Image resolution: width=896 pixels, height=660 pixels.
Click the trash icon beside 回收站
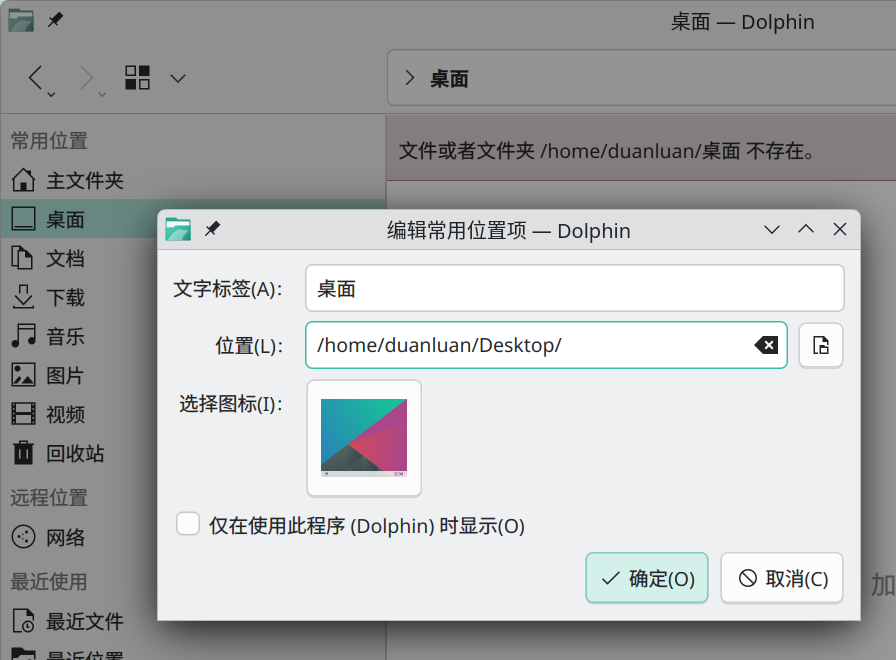[23, 453]
